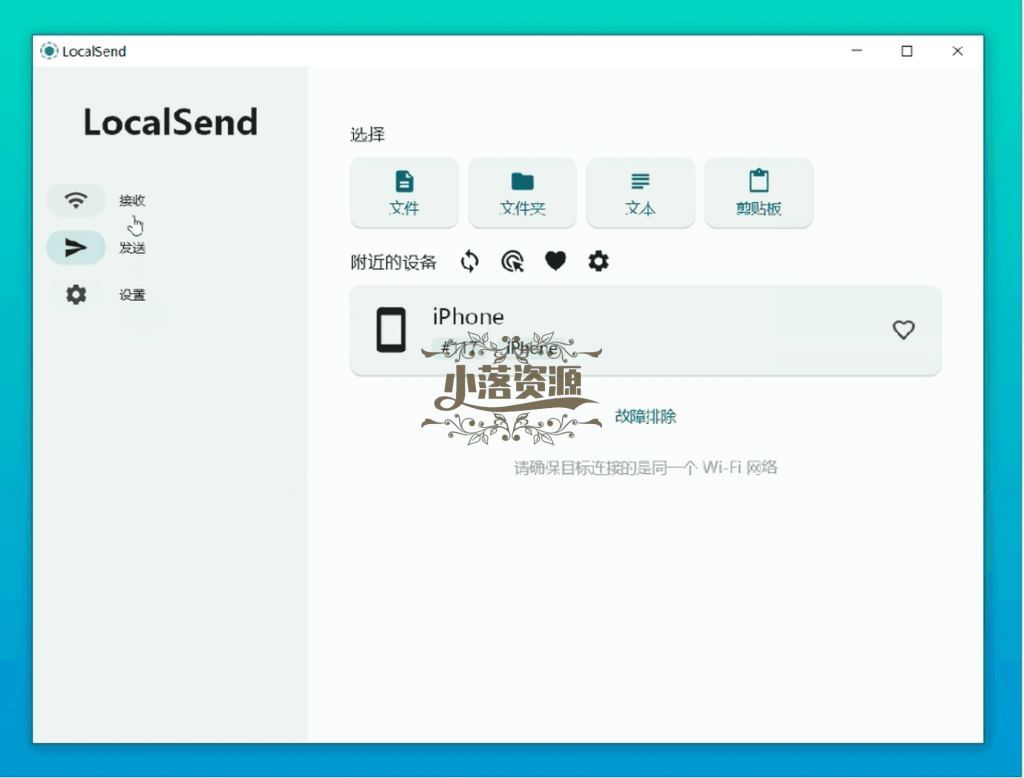Click the Wi-Fi receive icon

pos(76,200)
